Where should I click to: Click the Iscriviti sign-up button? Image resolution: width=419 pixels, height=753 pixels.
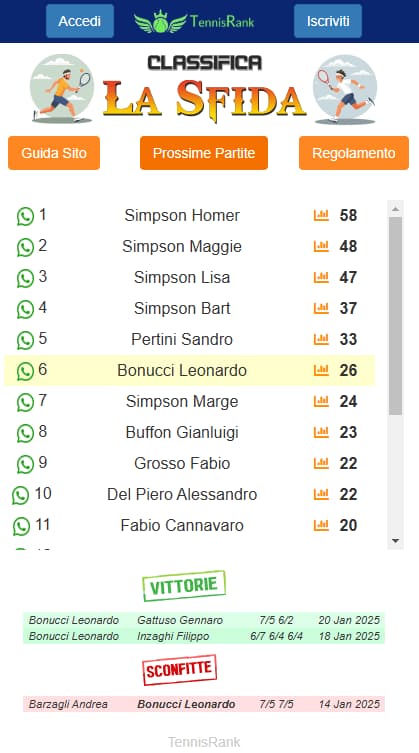[x=328, y=21]
